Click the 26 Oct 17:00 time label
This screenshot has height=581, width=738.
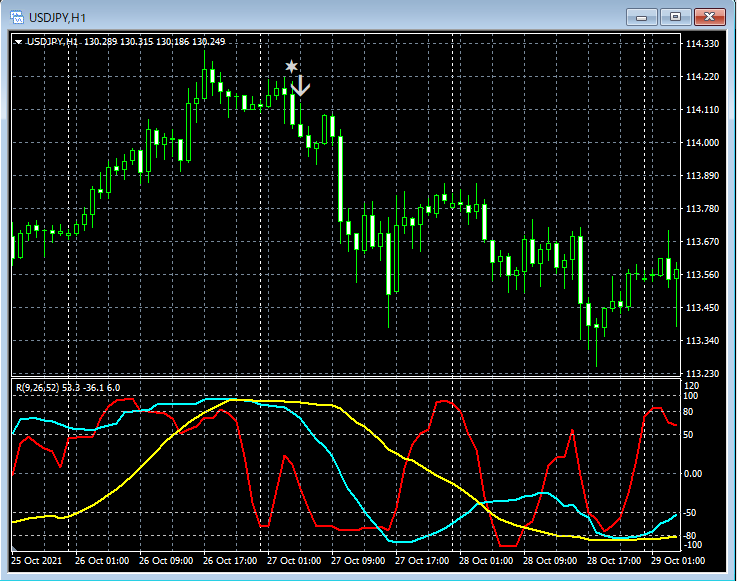pos(230,561)
